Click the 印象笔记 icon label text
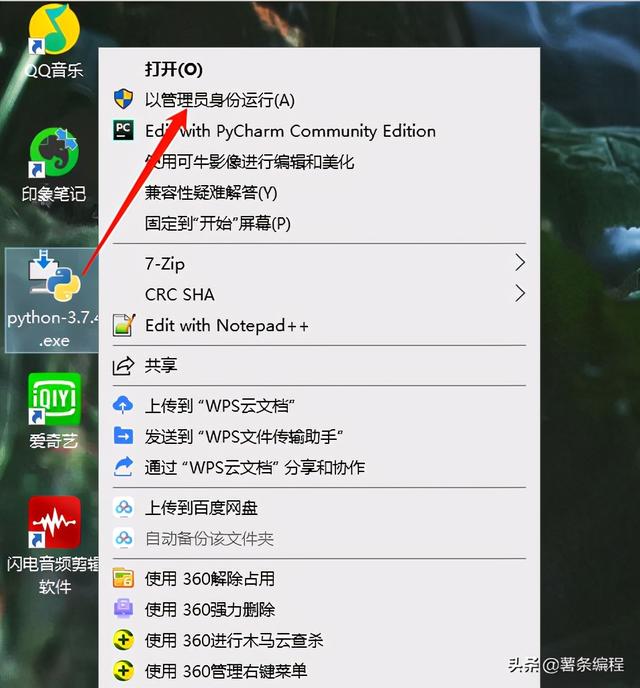 54,194
